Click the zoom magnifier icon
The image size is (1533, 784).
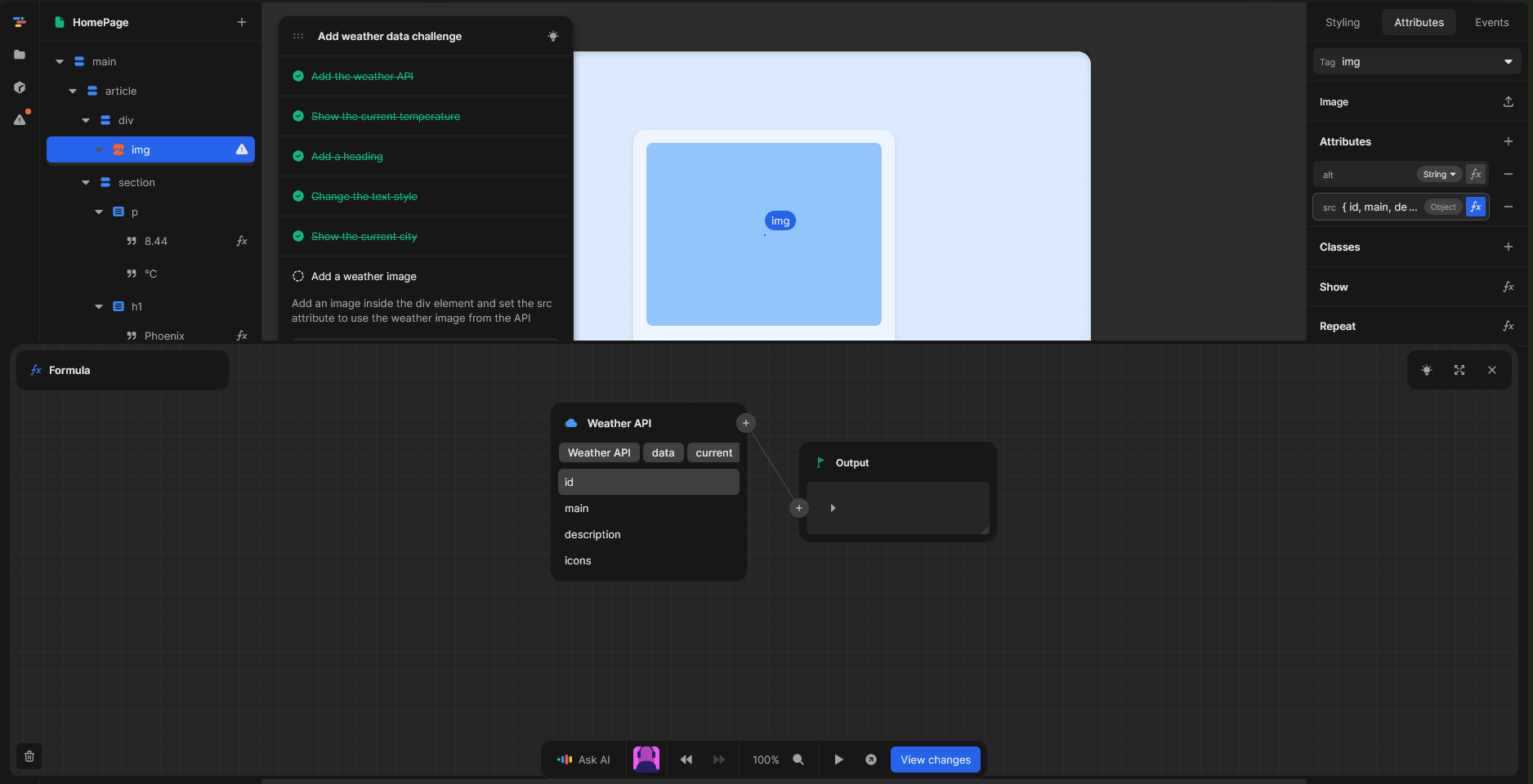click(x=798, y=759)
